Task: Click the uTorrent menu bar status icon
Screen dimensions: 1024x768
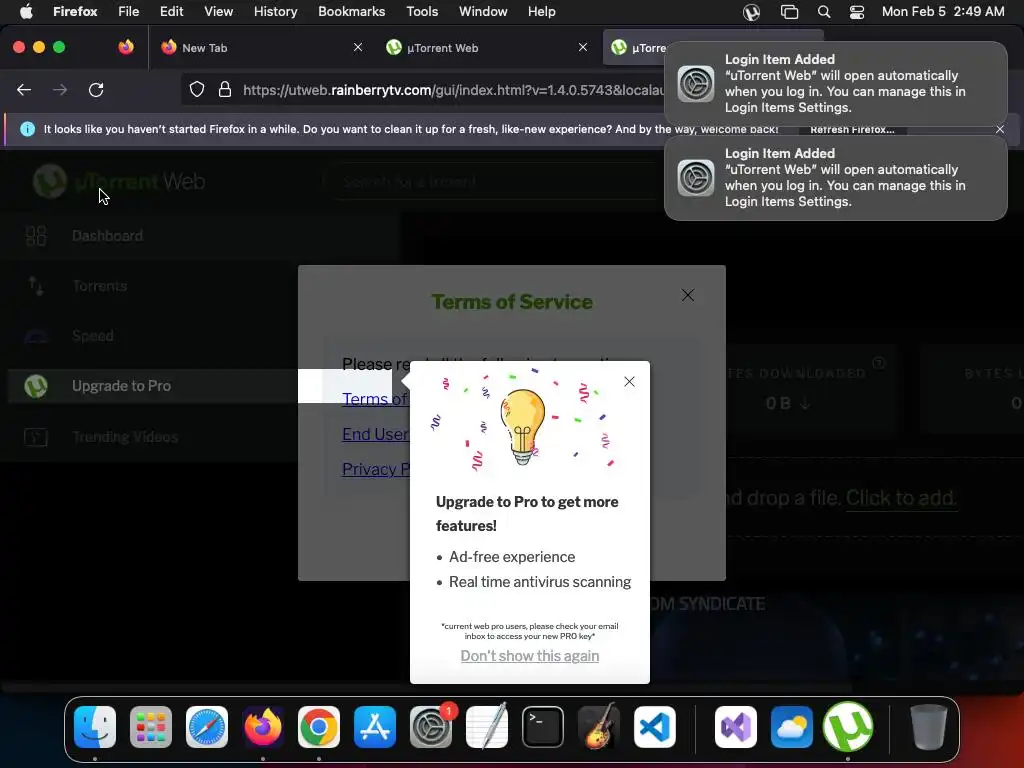Action: (752, 12)
